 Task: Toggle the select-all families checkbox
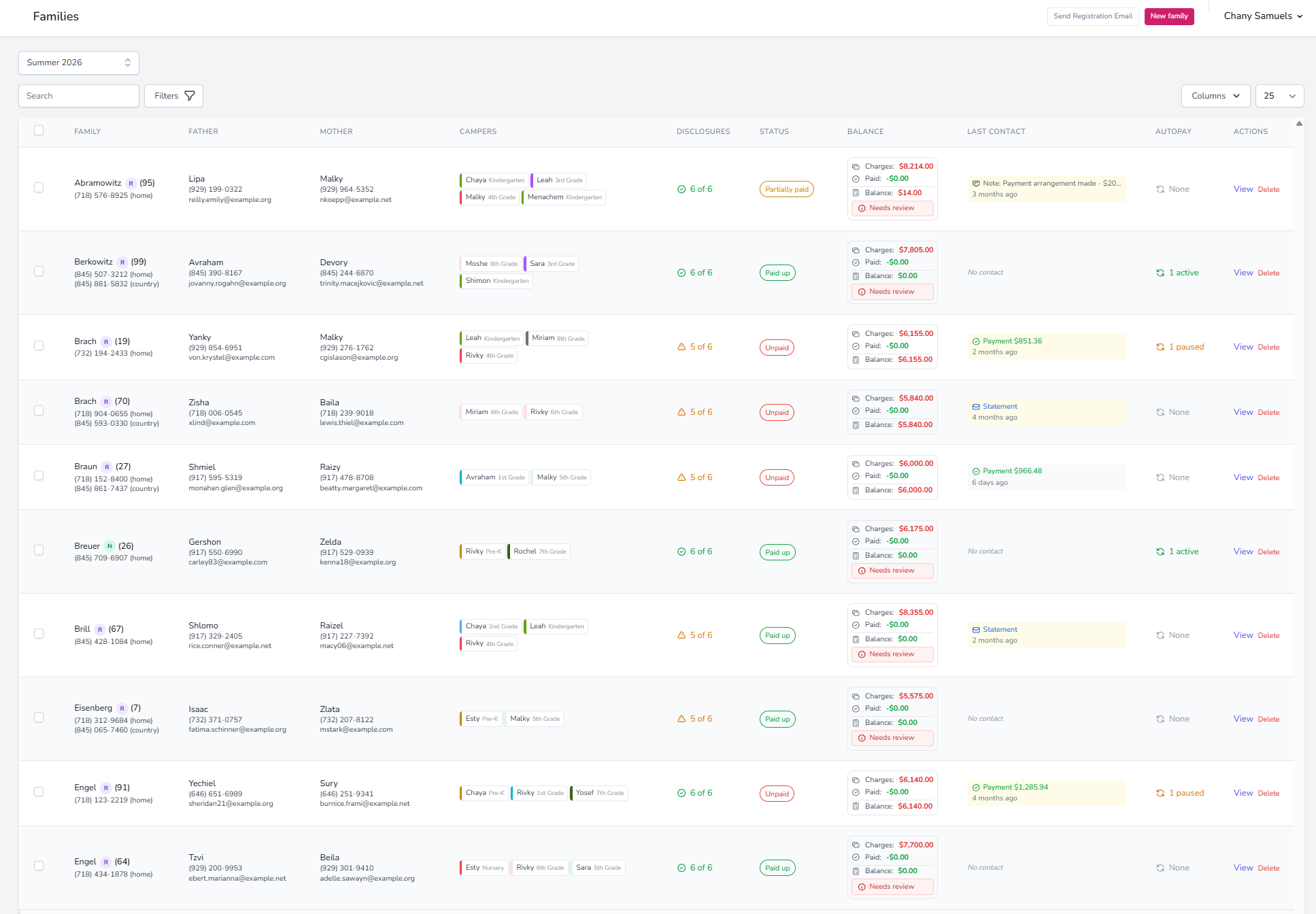click(39, 131)
